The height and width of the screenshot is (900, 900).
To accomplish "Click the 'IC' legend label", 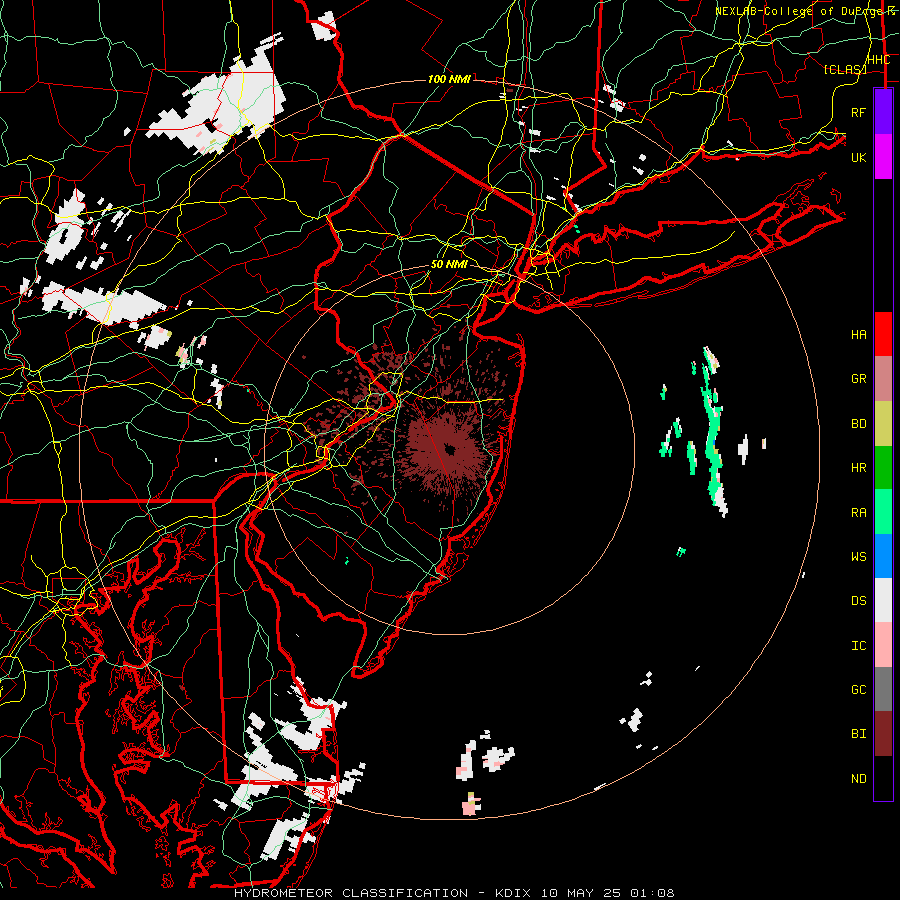I will pos(859,646).
